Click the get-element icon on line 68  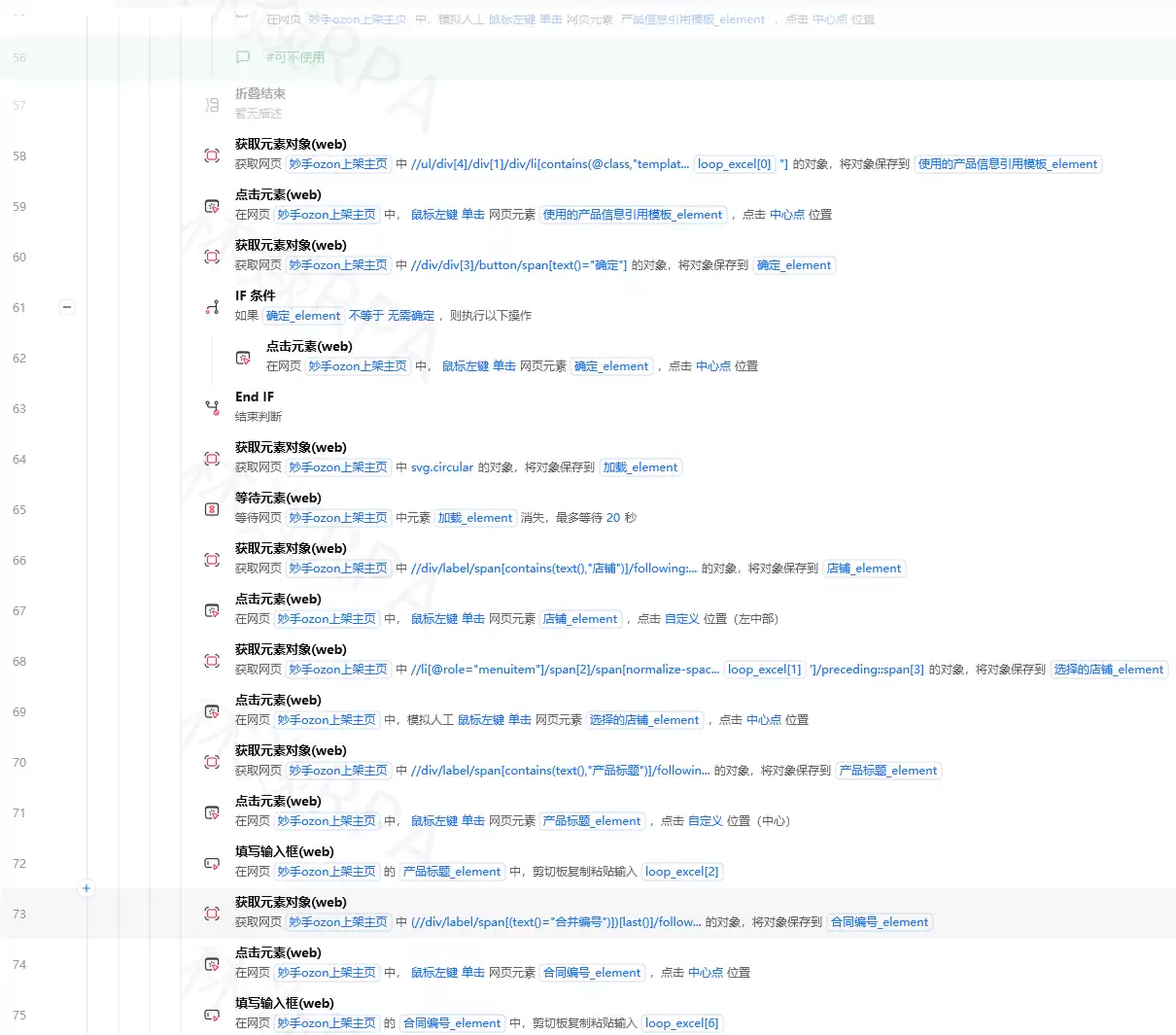coord(212,661)
